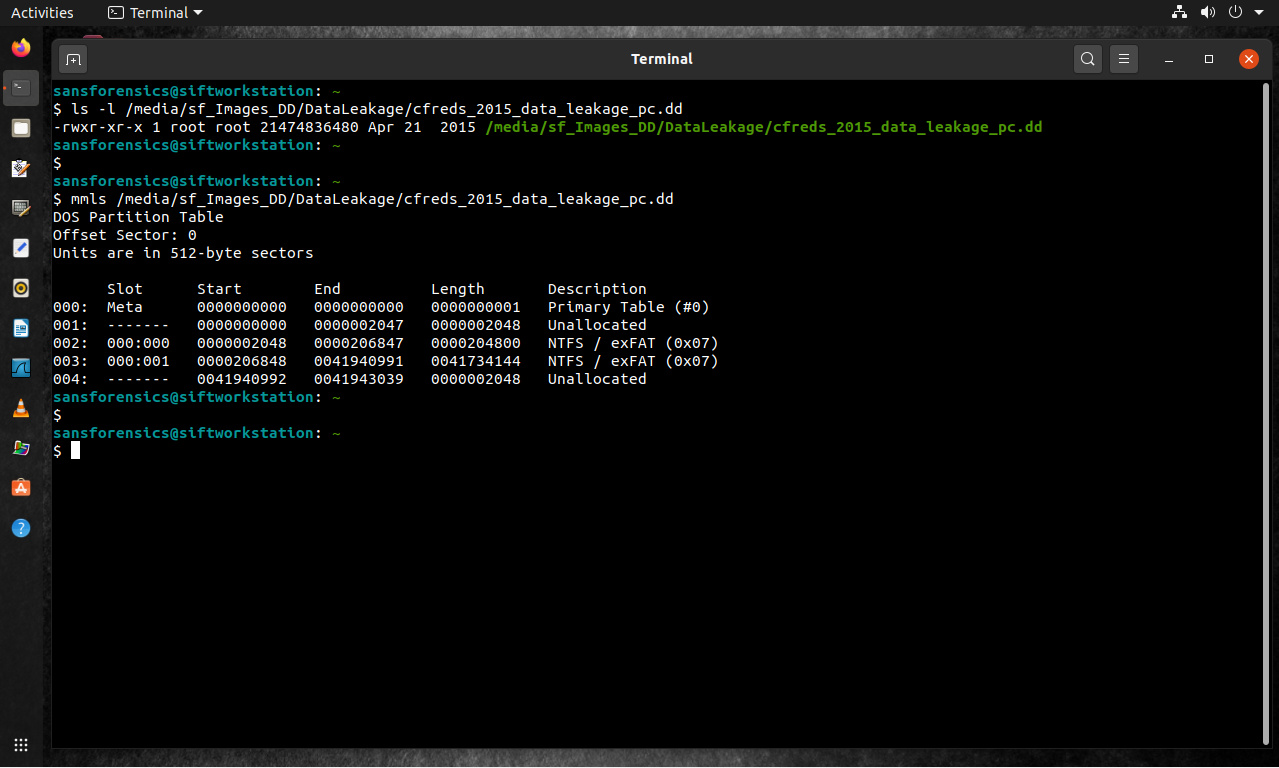Click the terminal search magnifier icon
Image resolution: width=1279 pixels, height=768 pixels.
coord(1088,59)
